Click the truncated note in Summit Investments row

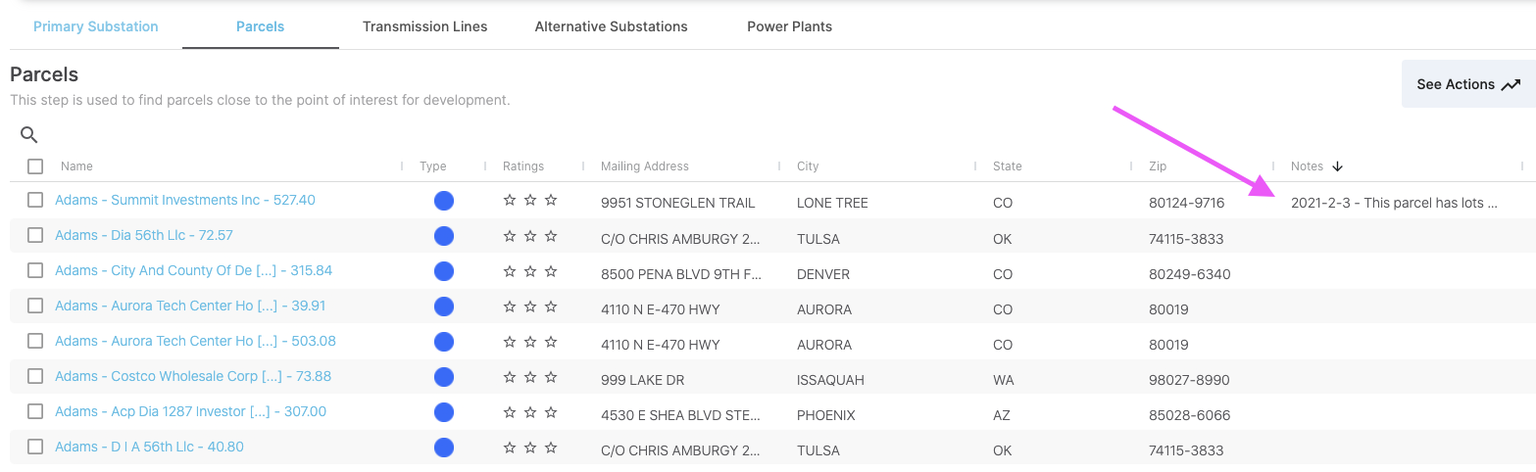pos(1394,202)
